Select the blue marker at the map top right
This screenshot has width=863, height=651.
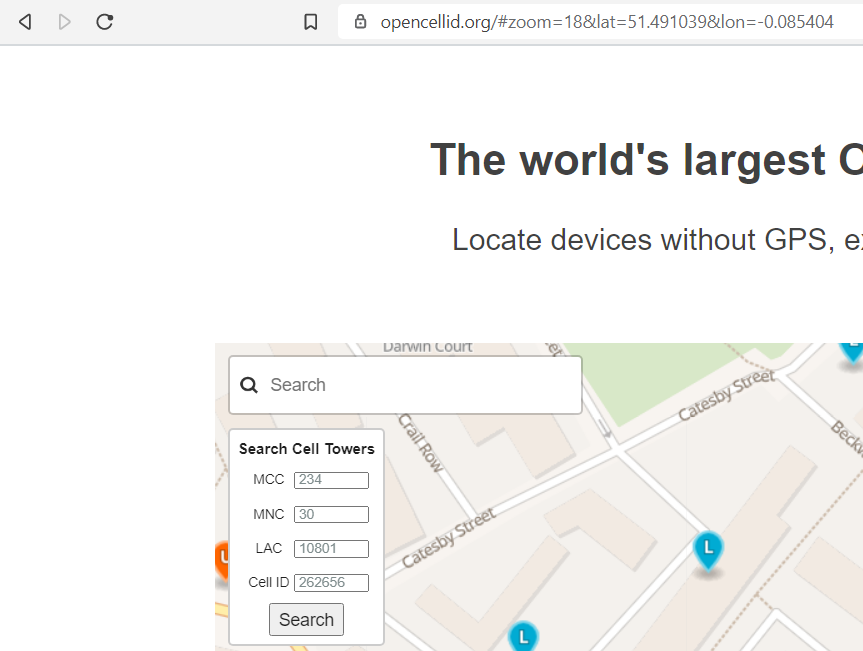852,352
